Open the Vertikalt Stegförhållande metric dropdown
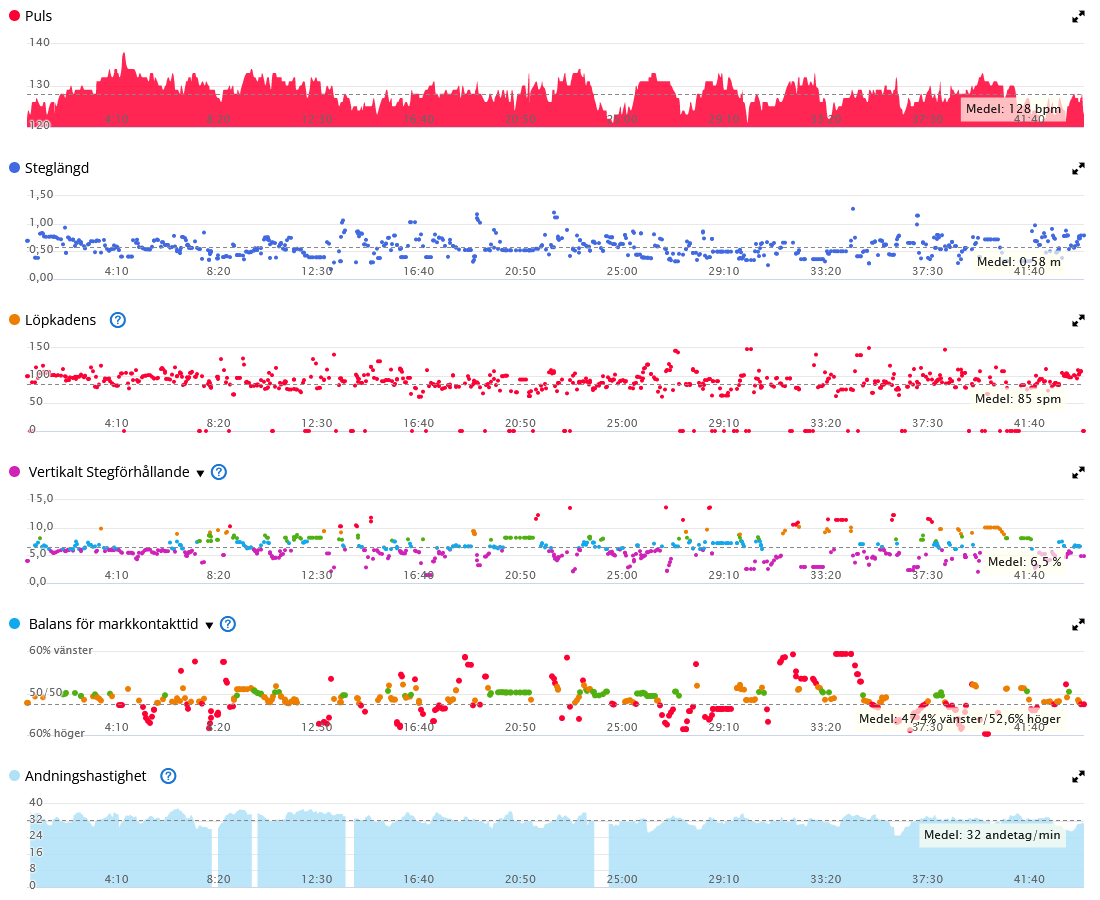Image resolution: width=1100 pixels, height=900 pixels. pos(201,473)
